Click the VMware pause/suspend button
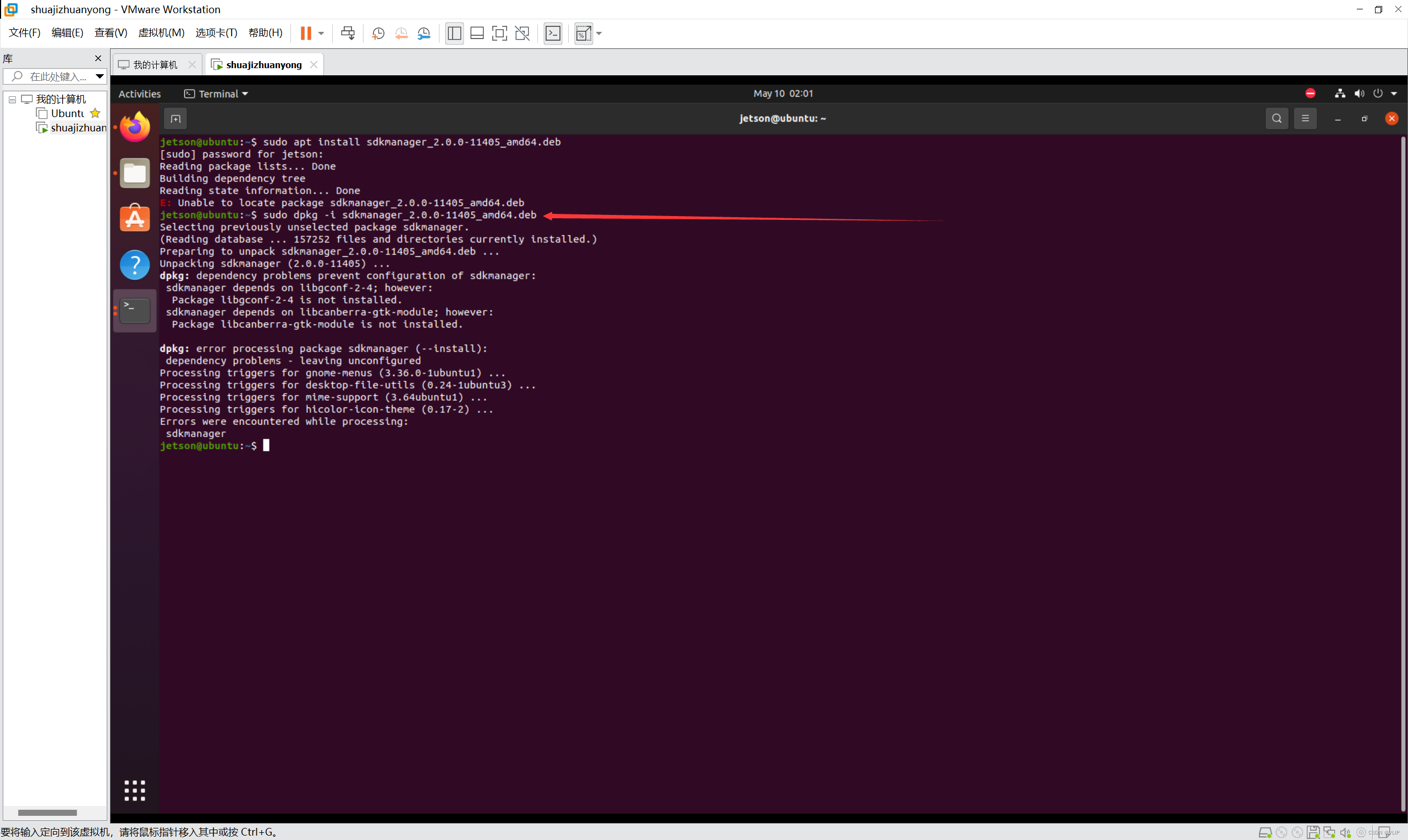 [x=306, y=33]
